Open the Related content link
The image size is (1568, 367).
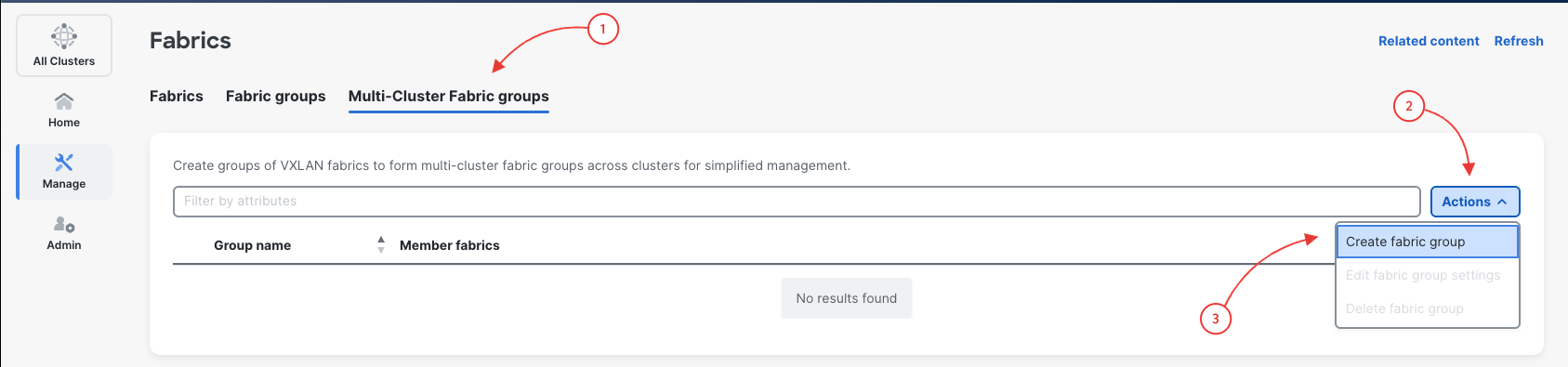click(1429, 41)
